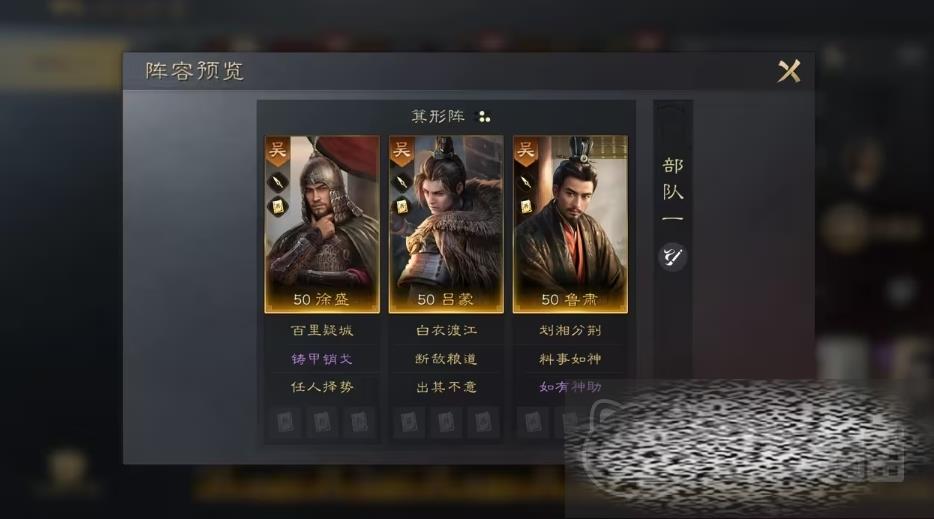Click the middle empty equipment slot under 吕蒙
The image size is (934, 519).
pyautogui.click(x=446, y=422)
